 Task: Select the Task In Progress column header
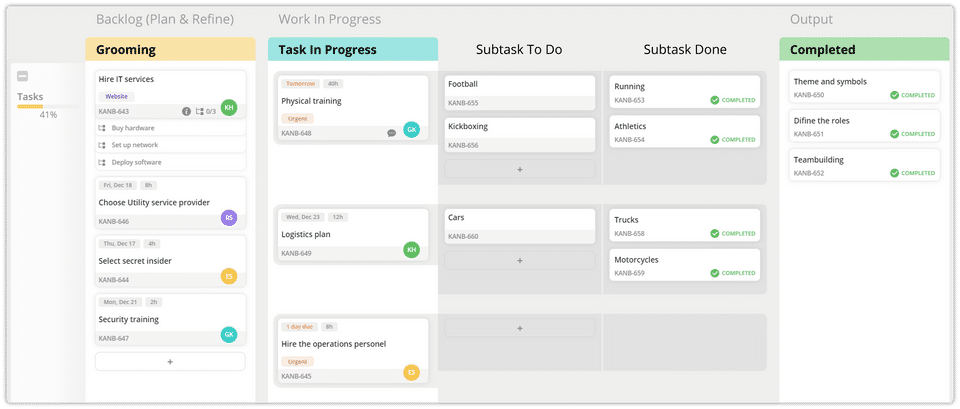pos(352,49)
